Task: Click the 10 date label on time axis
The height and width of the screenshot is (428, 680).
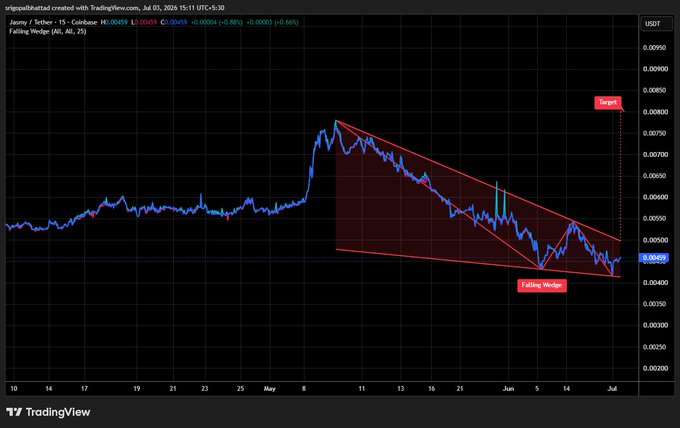Action: pos(14,389)
